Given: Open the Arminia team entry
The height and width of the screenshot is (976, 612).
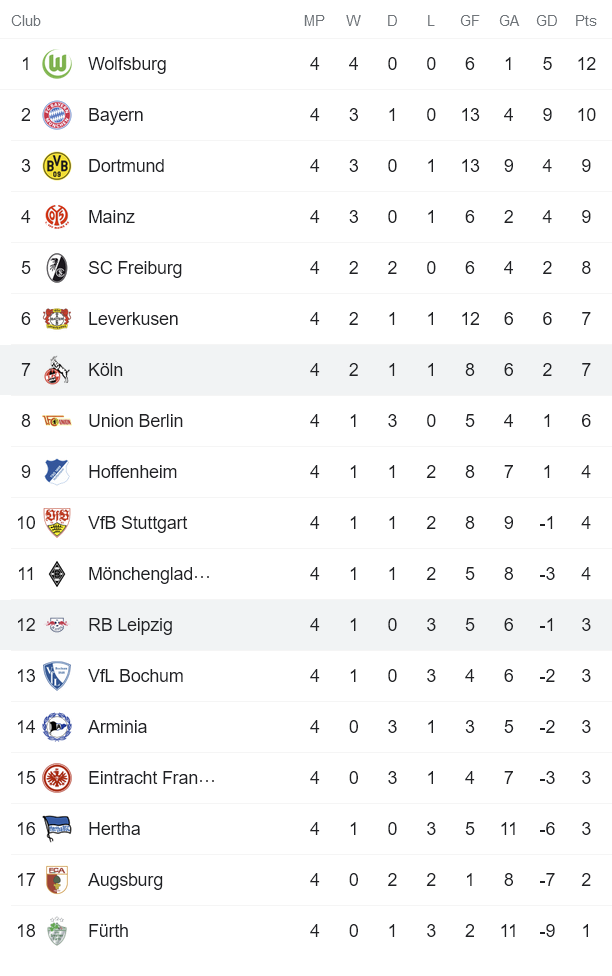Looking at the screenshot, I should coord(117,726).
